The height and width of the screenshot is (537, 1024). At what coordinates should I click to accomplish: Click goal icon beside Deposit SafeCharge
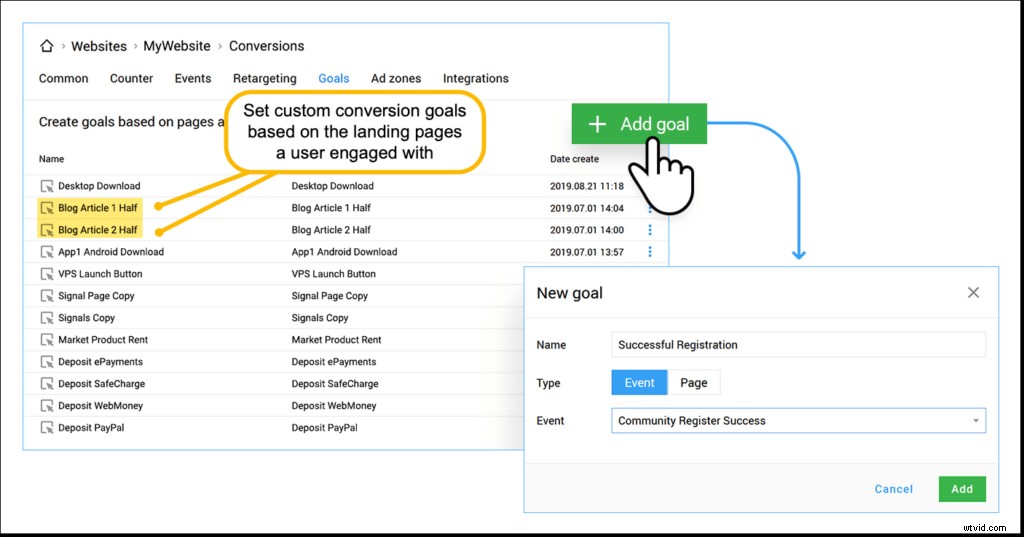tap(47, 384)
